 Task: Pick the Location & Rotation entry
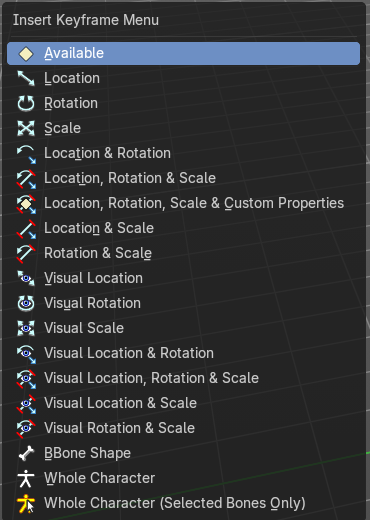click(183, 153)
